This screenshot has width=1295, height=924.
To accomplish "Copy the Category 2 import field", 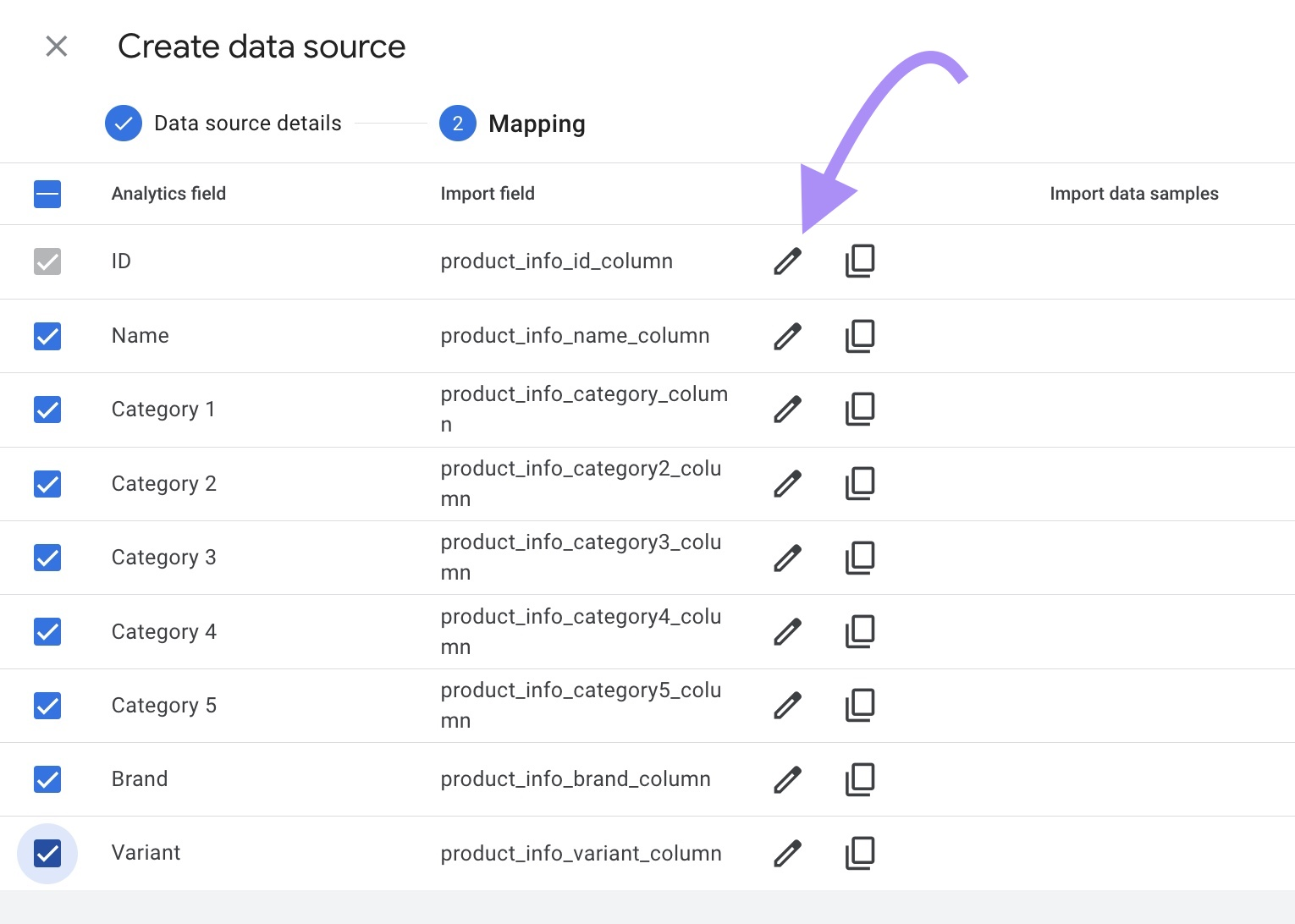I will tap(859, 483).
